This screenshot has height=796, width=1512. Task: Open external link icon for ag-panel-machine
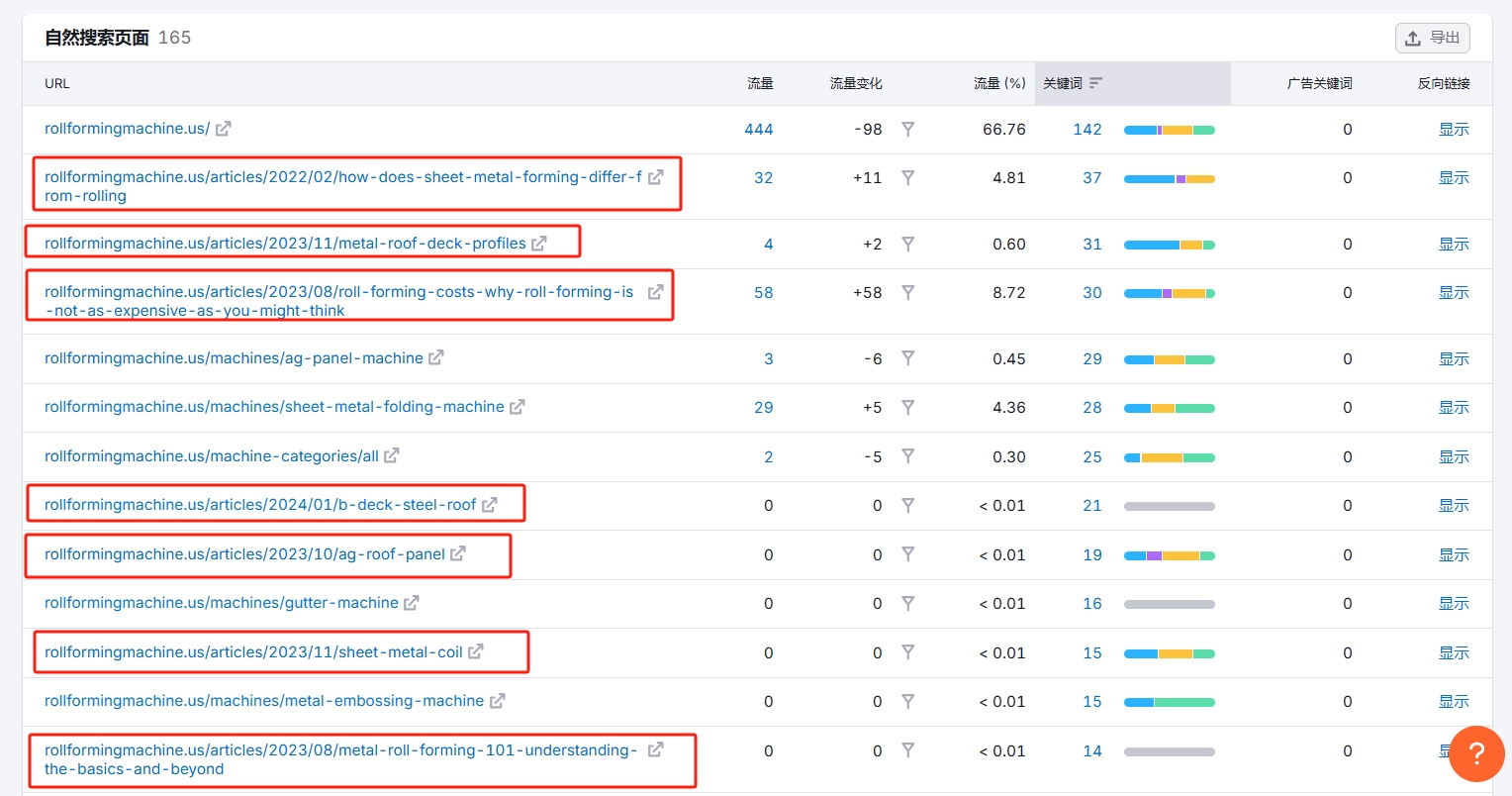point(436,357)
